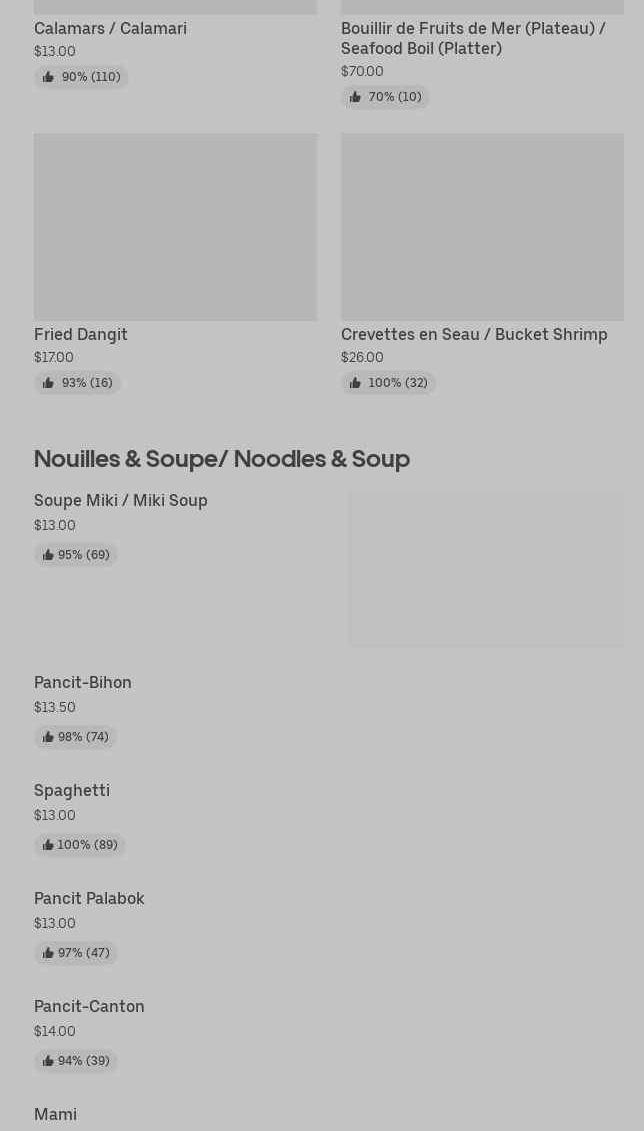This screenshot has height=1131, width=644.
Task: Click thumbs-up icon under Bucket Shrimp
Action: coord(355,383)
